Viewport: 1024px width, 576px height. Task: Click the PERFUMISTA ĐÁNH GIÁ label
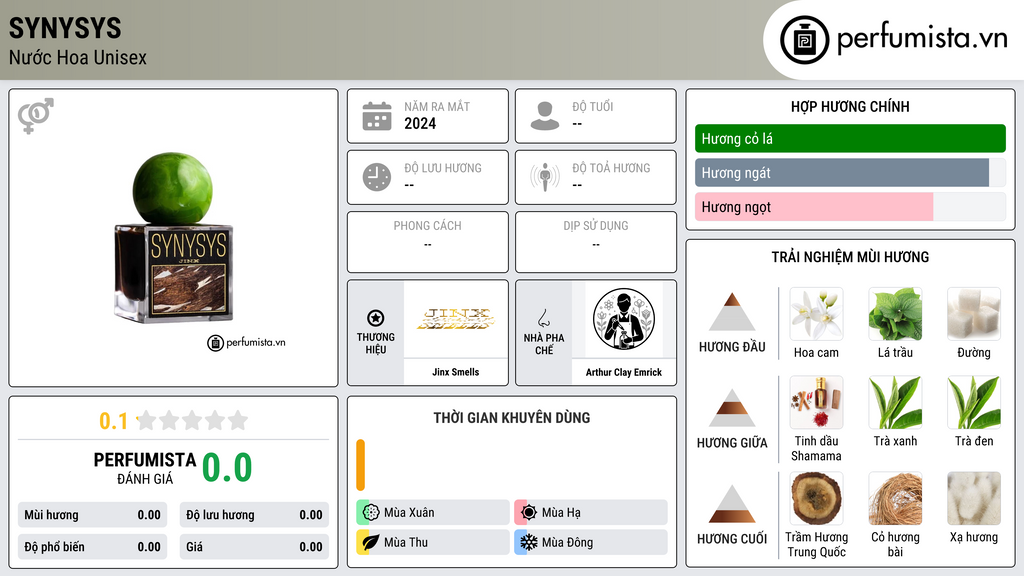coord(145,468)
